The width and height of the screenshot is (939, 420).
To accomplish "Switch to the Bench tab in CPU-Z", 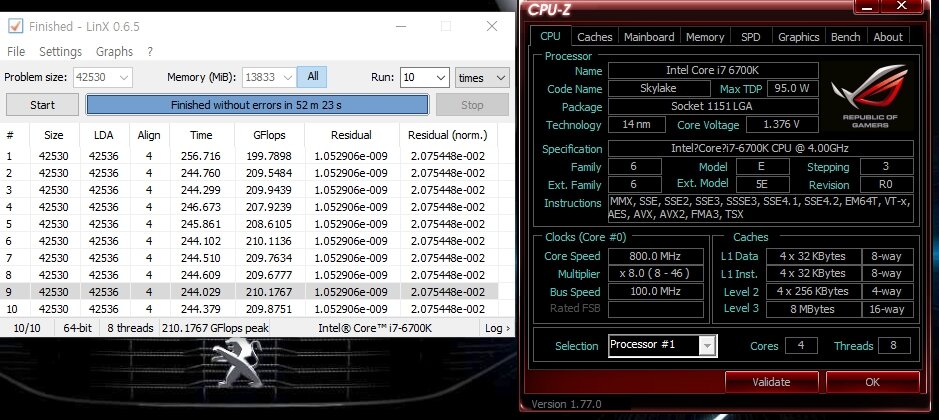I will 846,37.
